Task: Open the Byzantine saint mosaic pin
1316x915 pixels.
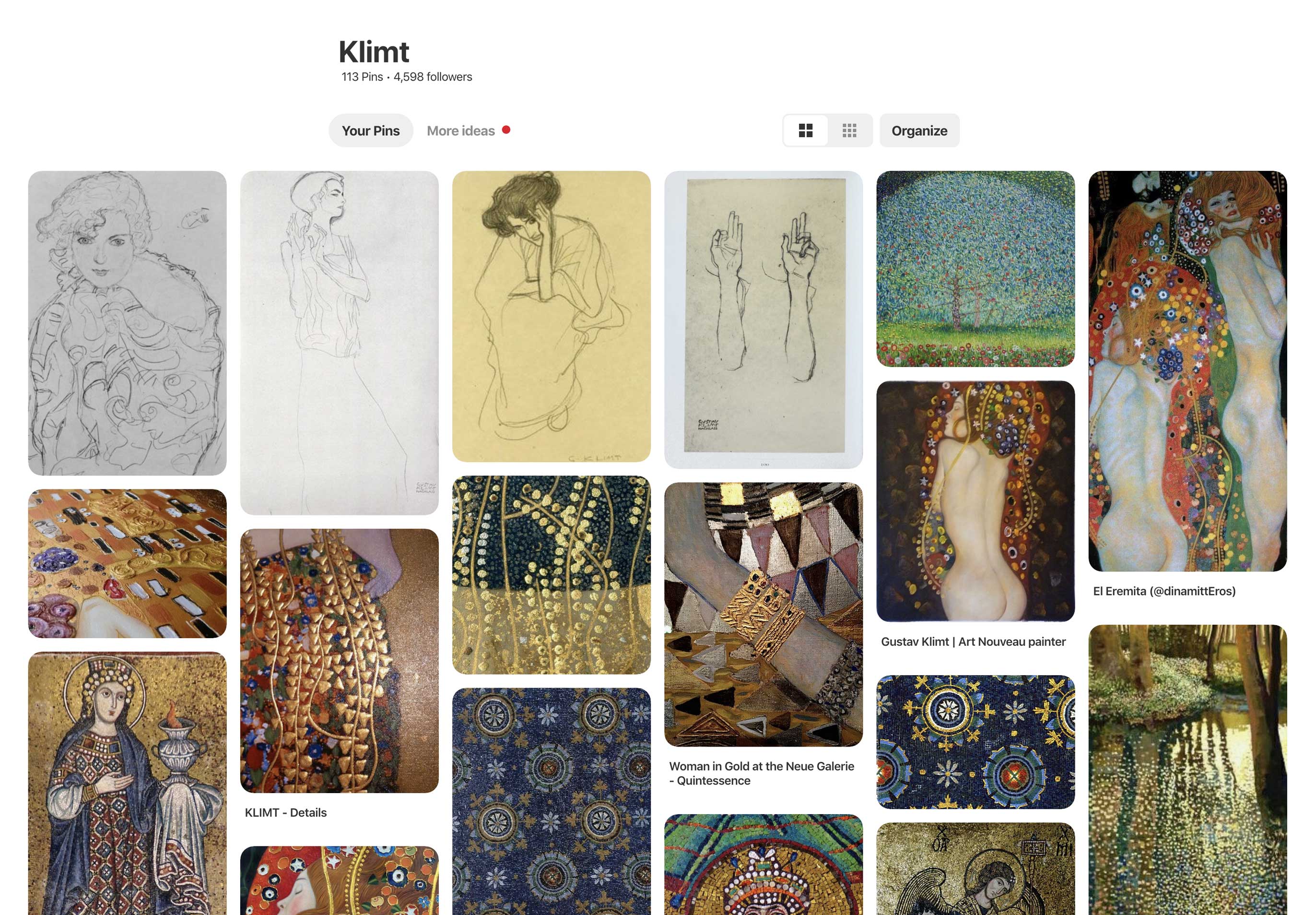Action: pos(127,783)
